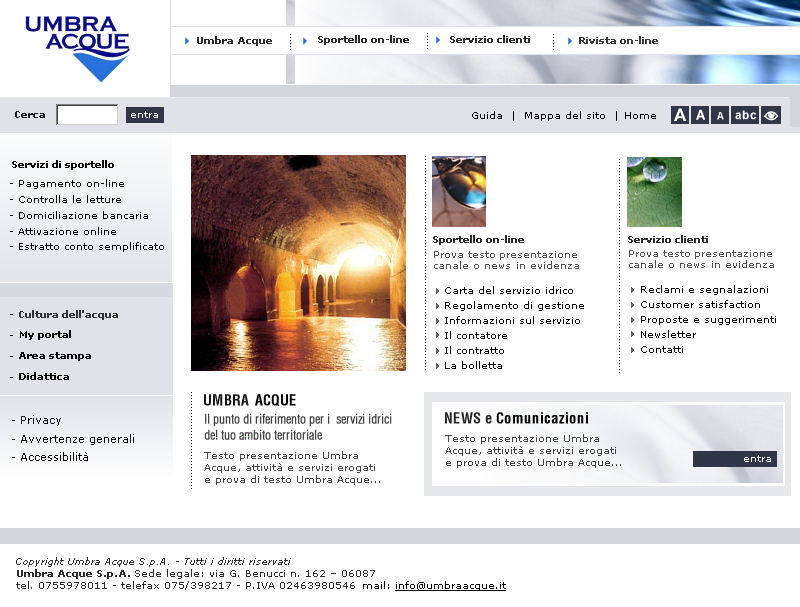
Task: Open Il contatore link
Action: pyautogui.click(x=476, y=336)
